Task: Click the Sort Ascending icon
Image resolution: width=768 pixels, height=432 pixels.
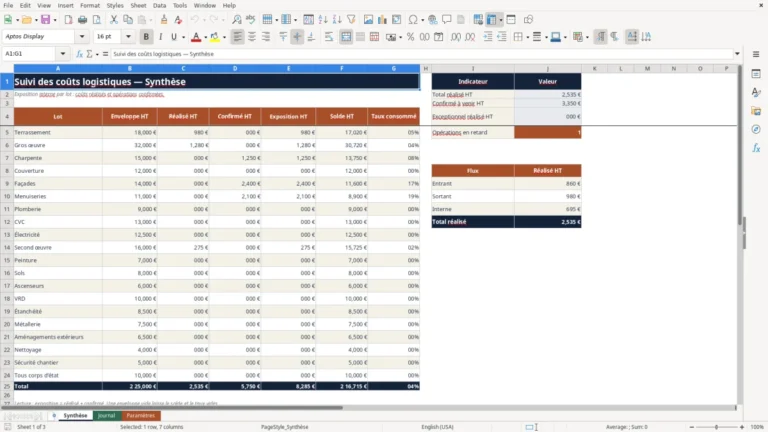Action: [x=323, y=20]
